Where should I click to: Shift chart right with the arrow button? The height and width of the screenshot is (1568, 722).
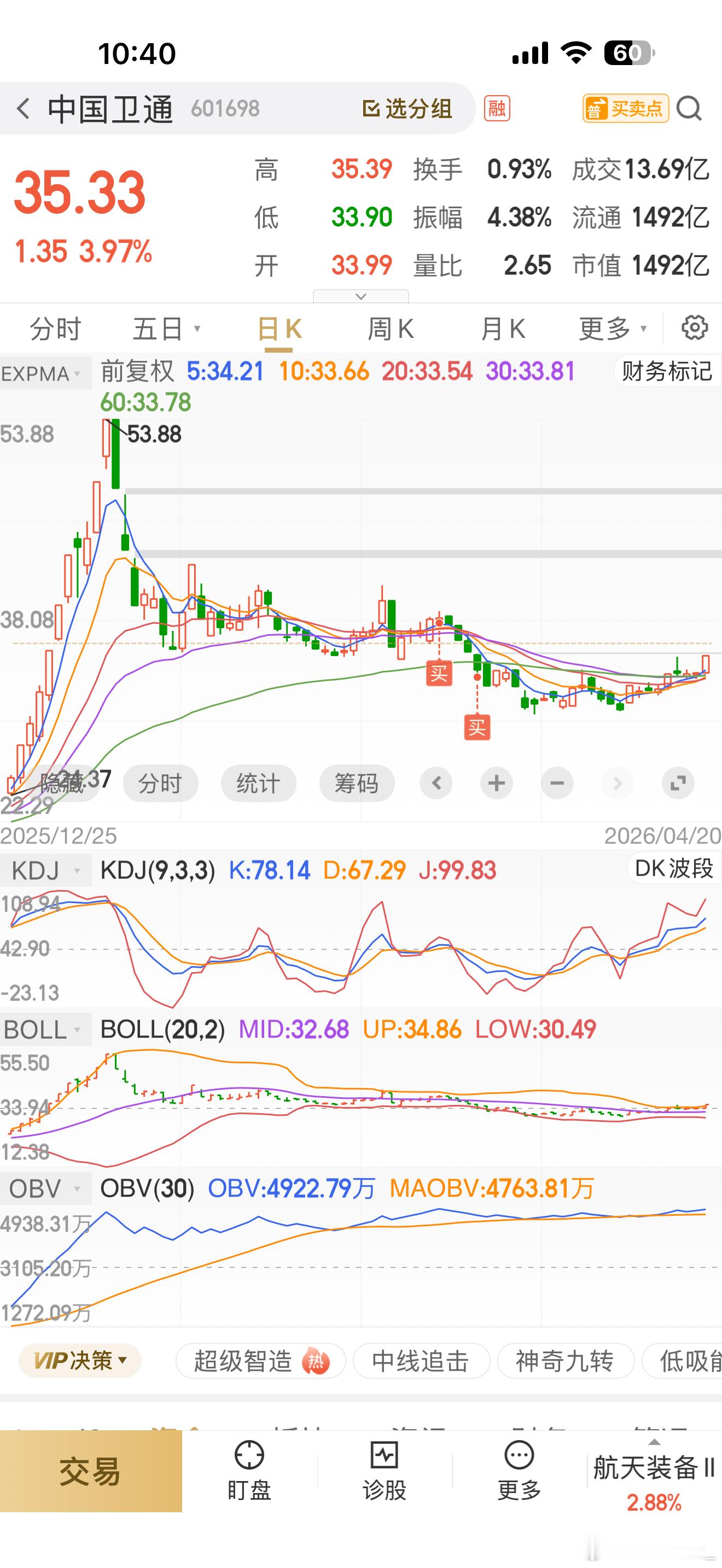[x=618, y=783]
